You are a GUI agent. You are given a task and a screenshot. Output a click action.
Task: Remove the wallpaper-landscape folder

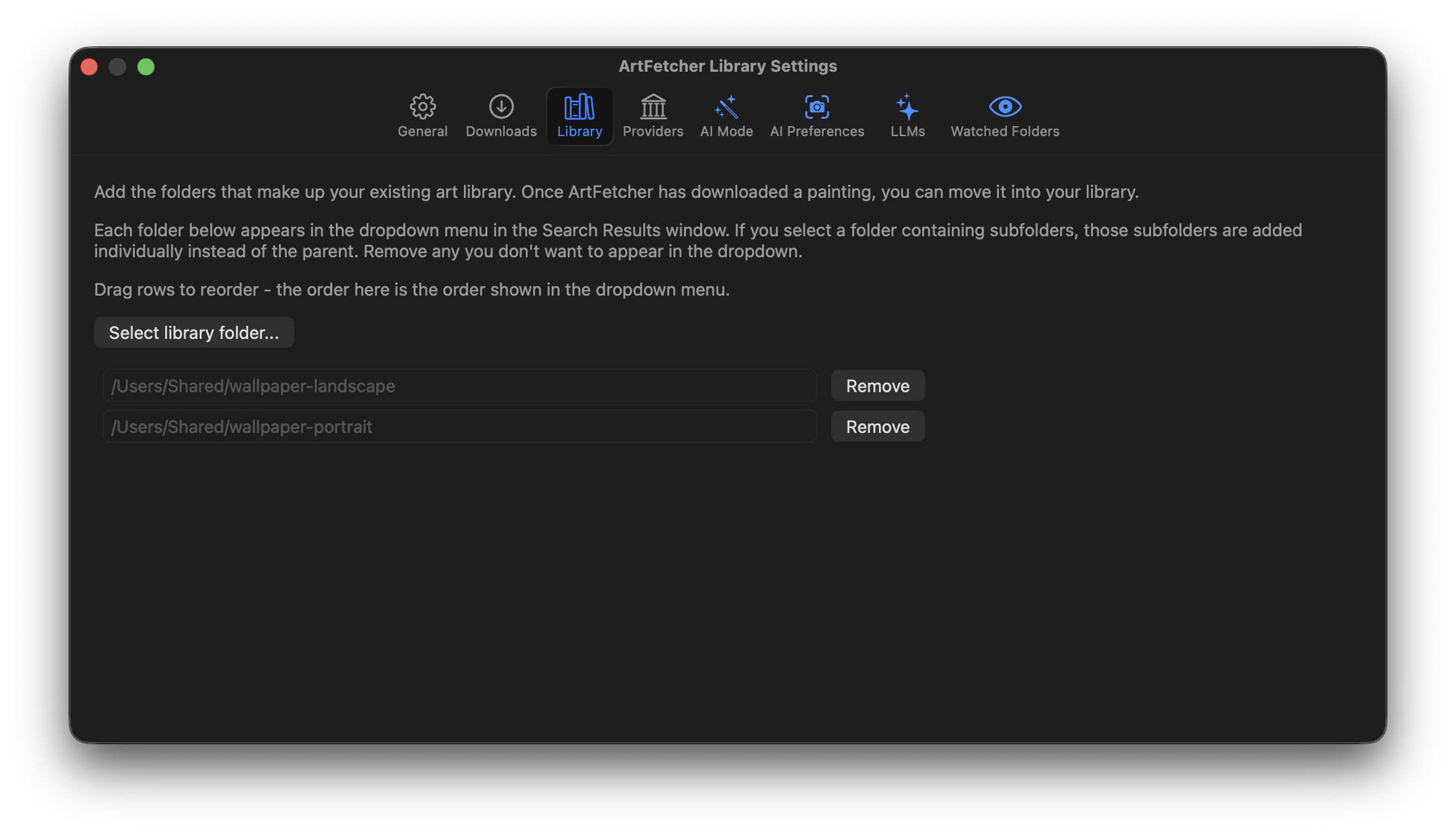878,386
